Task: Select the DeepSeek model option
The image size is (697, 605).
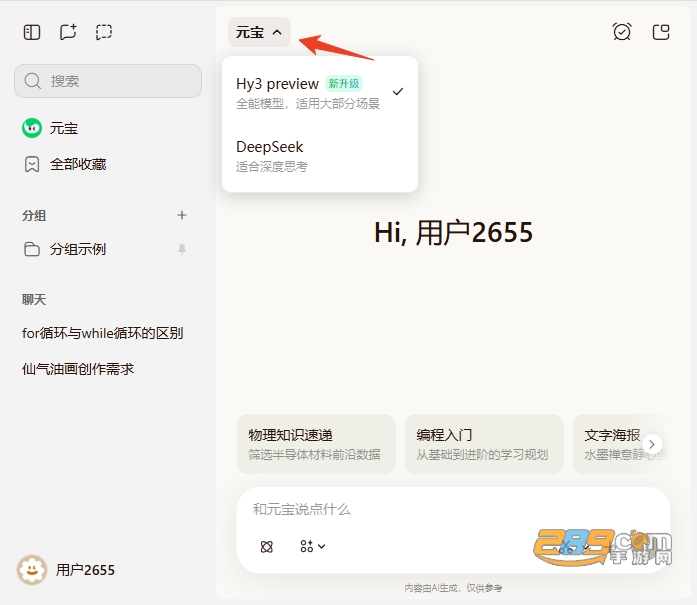Action: [x=320, y=156]
